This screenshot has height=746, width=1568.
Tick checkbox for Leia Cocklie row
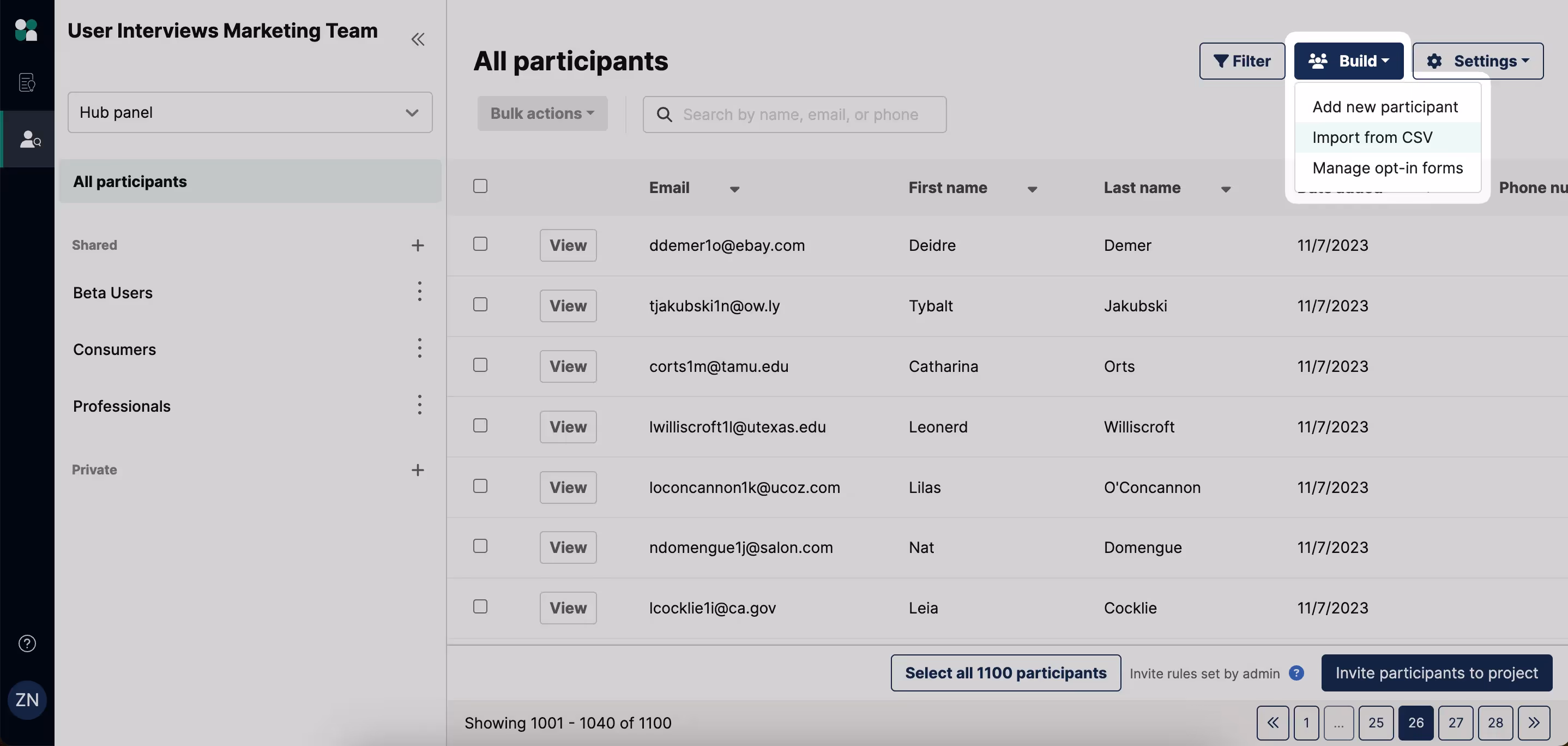tap(480, 606)
